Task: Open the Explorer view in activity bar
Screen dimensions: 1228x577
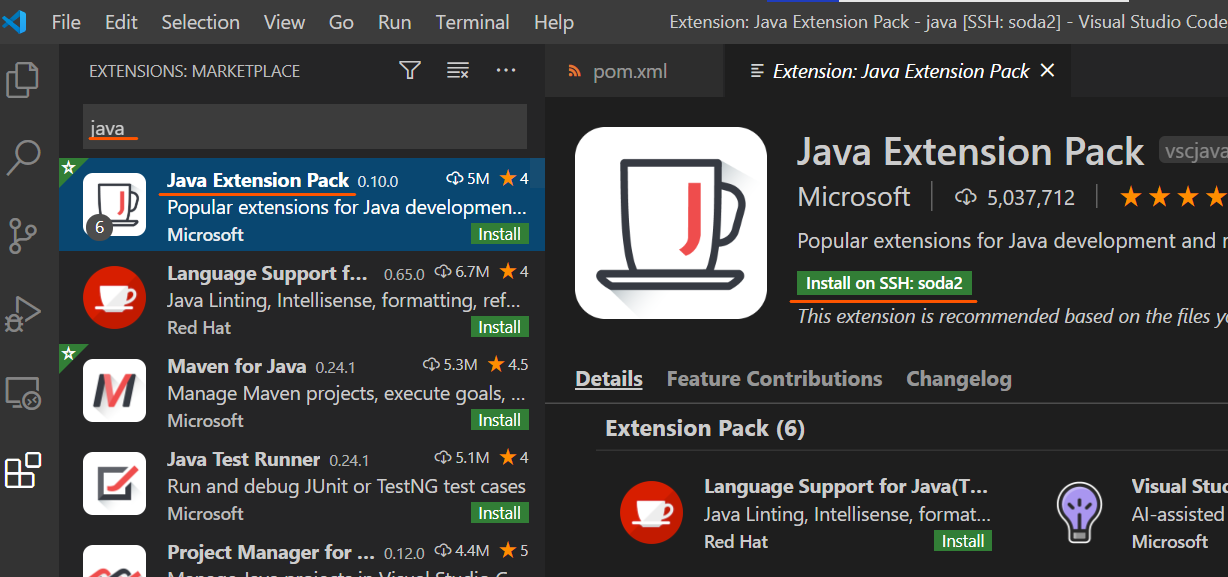Action: (x=23, y=80)
